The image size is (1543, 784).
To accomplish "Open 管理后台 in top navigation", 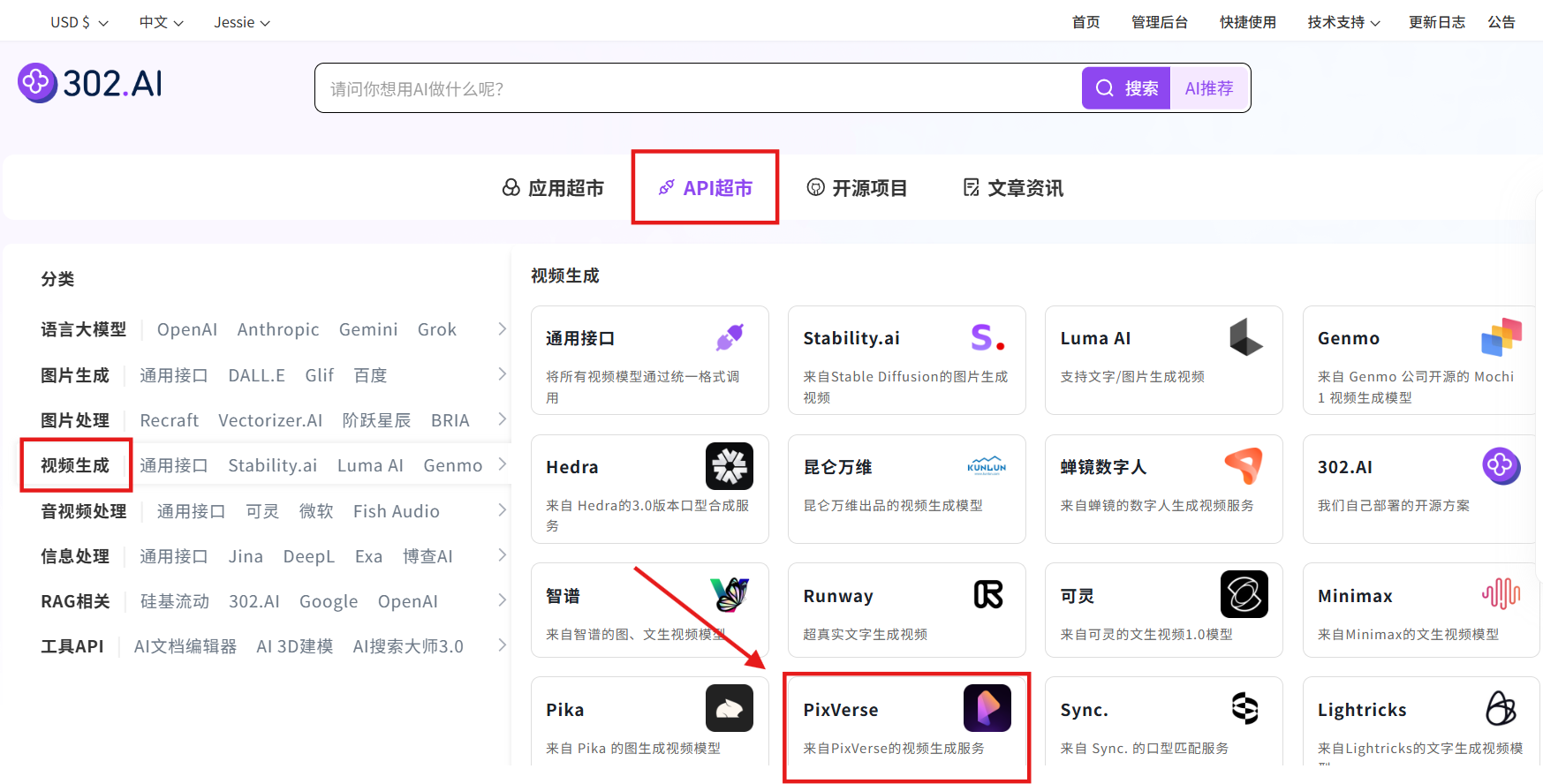I will point(1159,22).
